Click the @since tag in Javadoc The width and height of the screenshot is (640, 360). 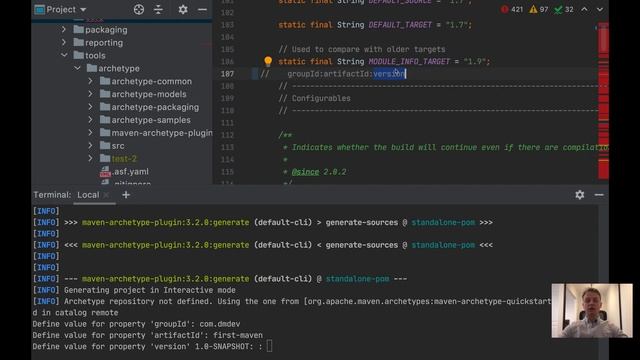305,172
